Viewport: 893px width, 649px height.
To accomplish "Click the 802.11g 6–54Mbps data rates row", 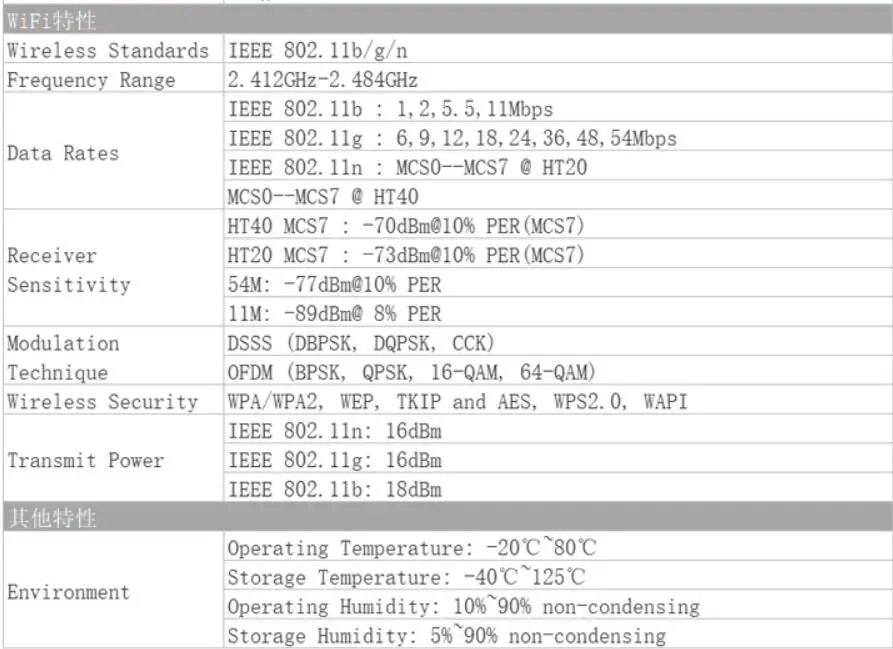I will click(x=452, y=138).
